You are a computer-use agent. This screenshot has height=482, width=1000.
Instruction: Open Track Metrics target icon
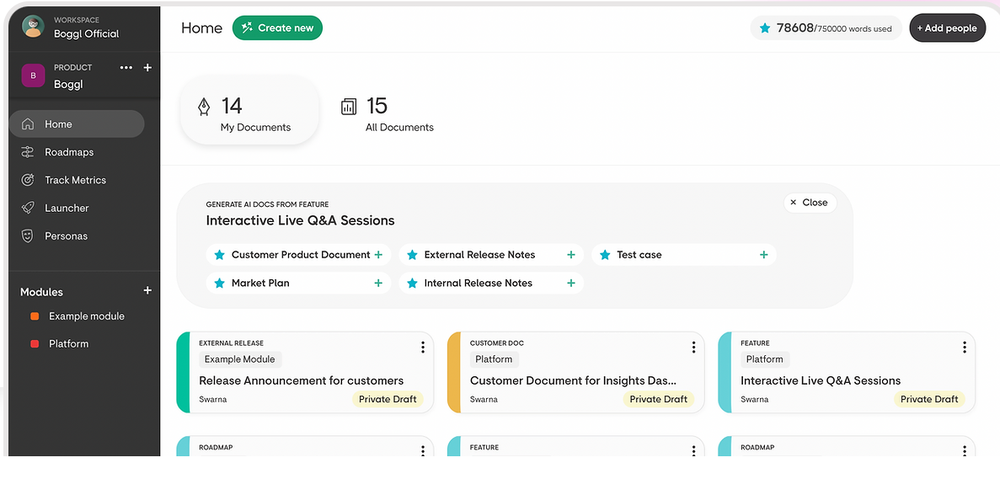28,180
